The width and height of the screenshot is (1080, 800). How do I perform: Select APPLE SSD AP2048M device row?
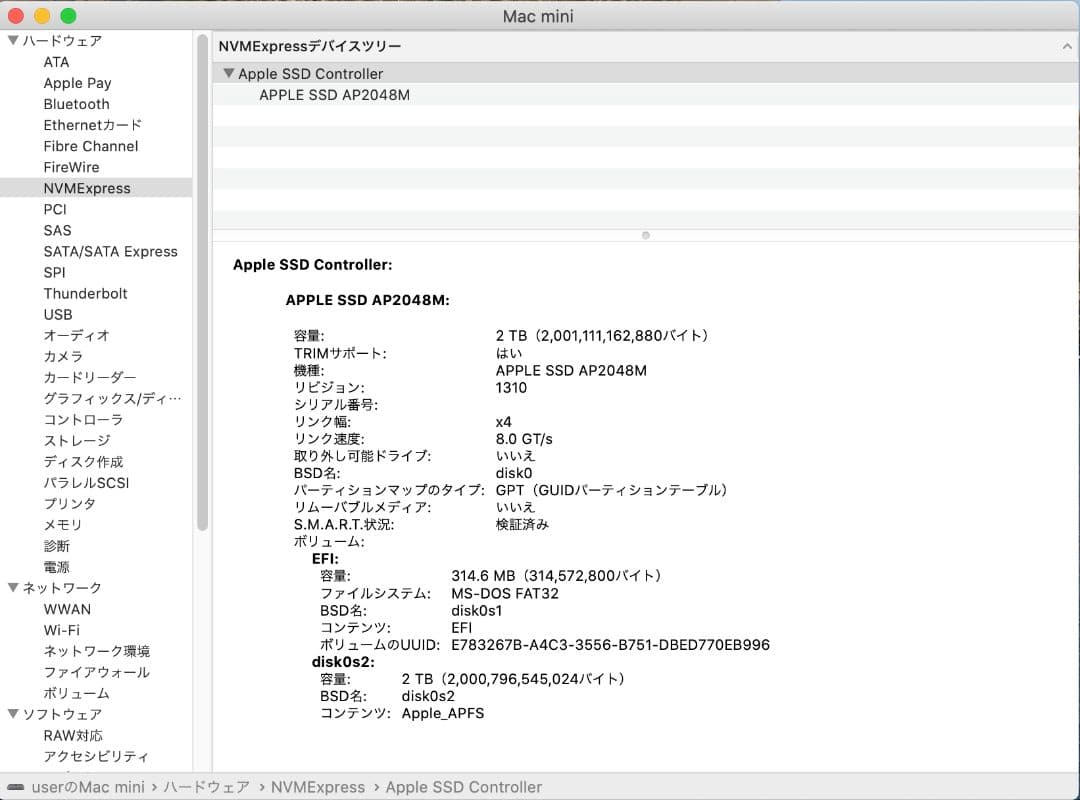(645, 95)
